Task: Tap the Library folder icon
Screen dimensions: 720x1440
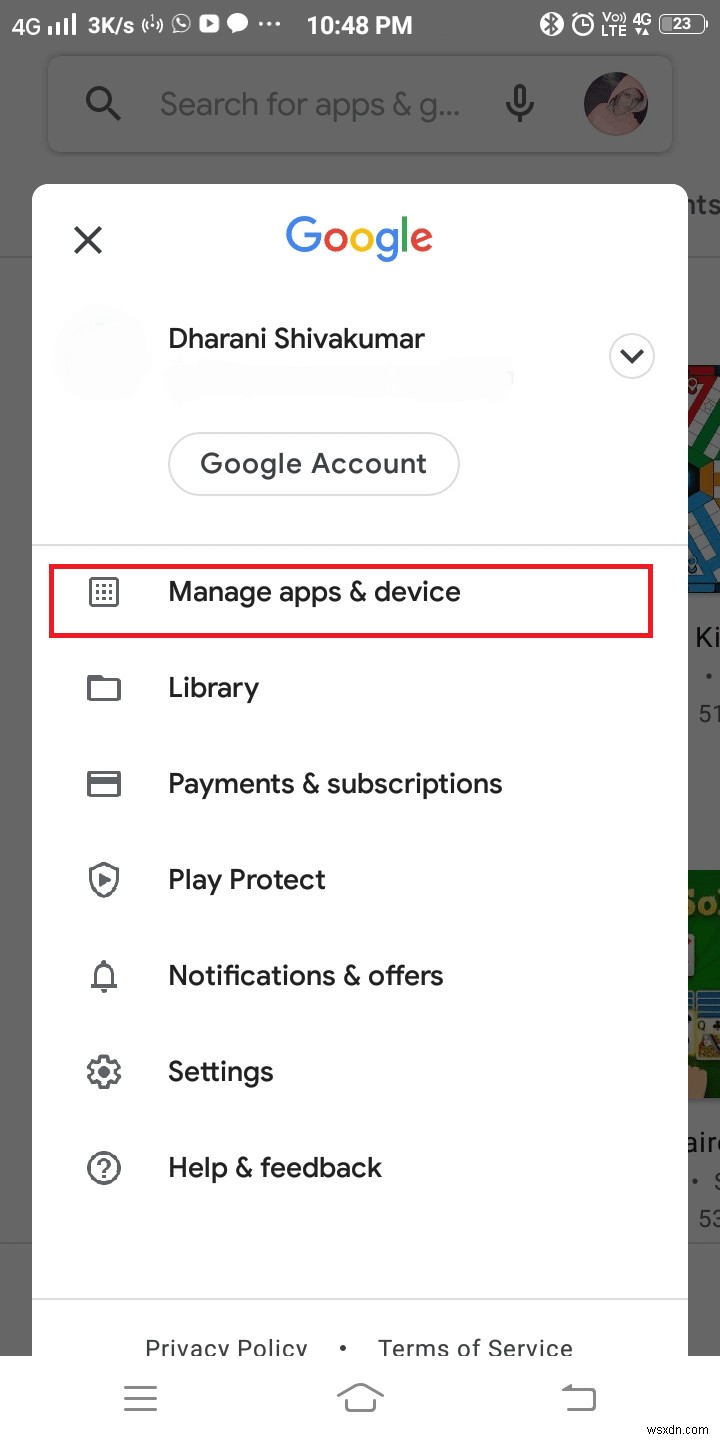Action: coord(104,688)
